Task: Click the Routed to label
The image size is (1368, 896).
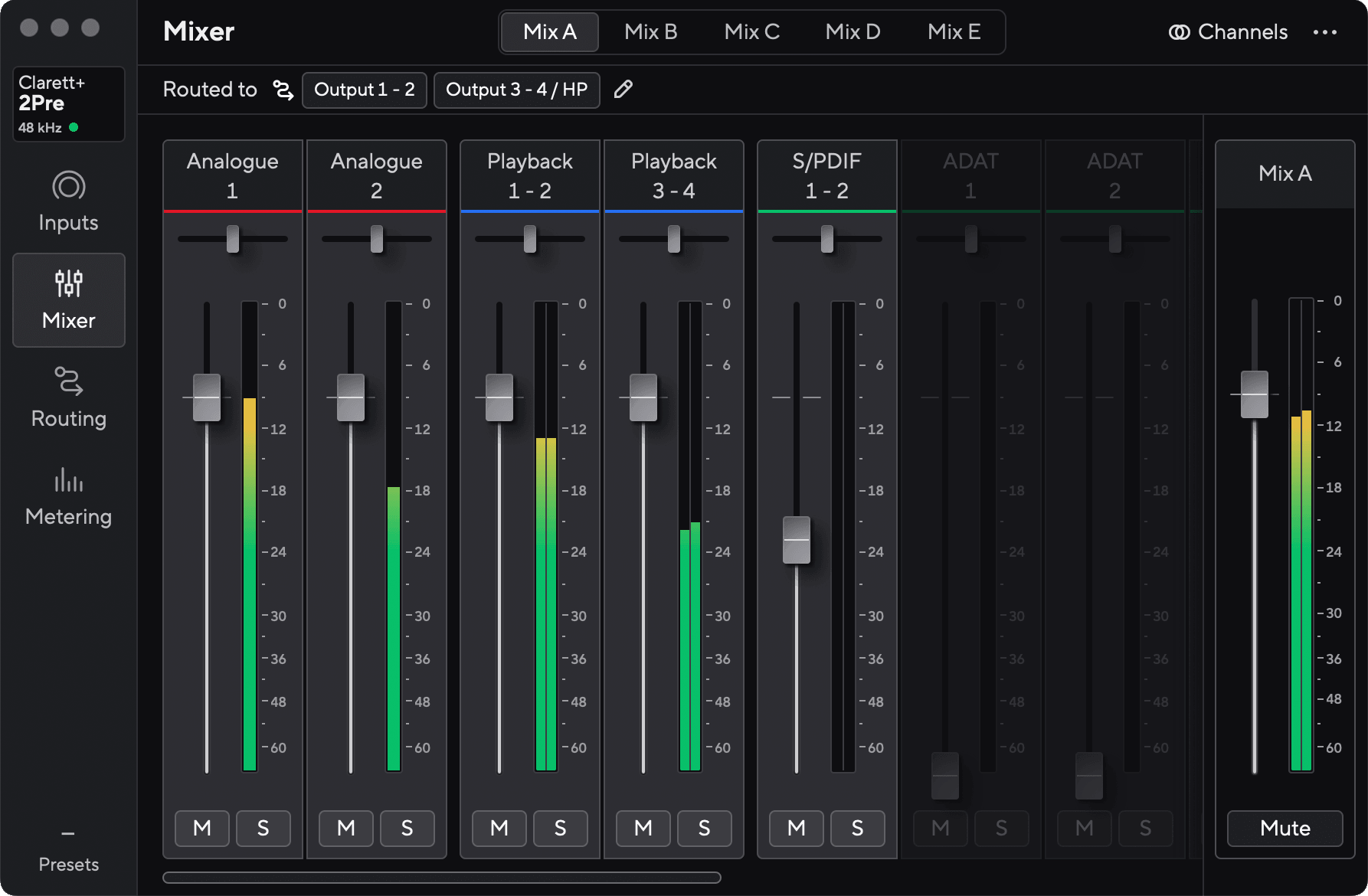Action: tap(210, 90)
